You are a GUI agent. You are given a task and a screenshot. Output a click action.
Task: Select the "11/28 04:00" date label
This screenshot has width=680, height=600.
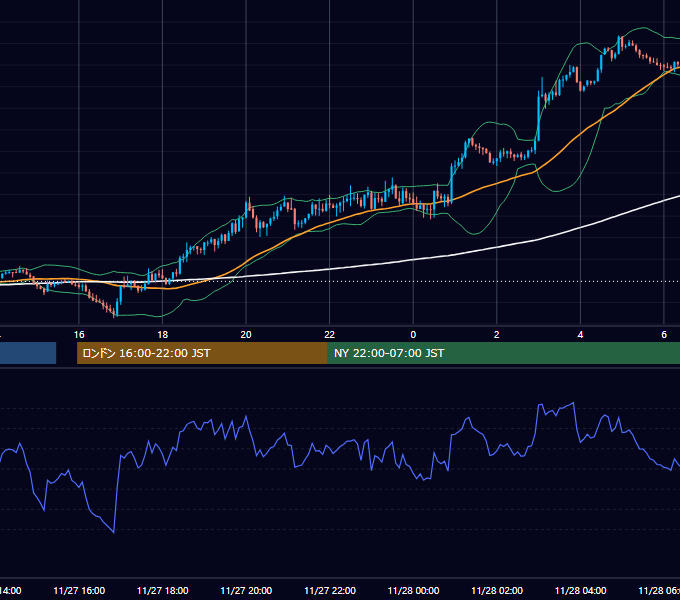580,591
